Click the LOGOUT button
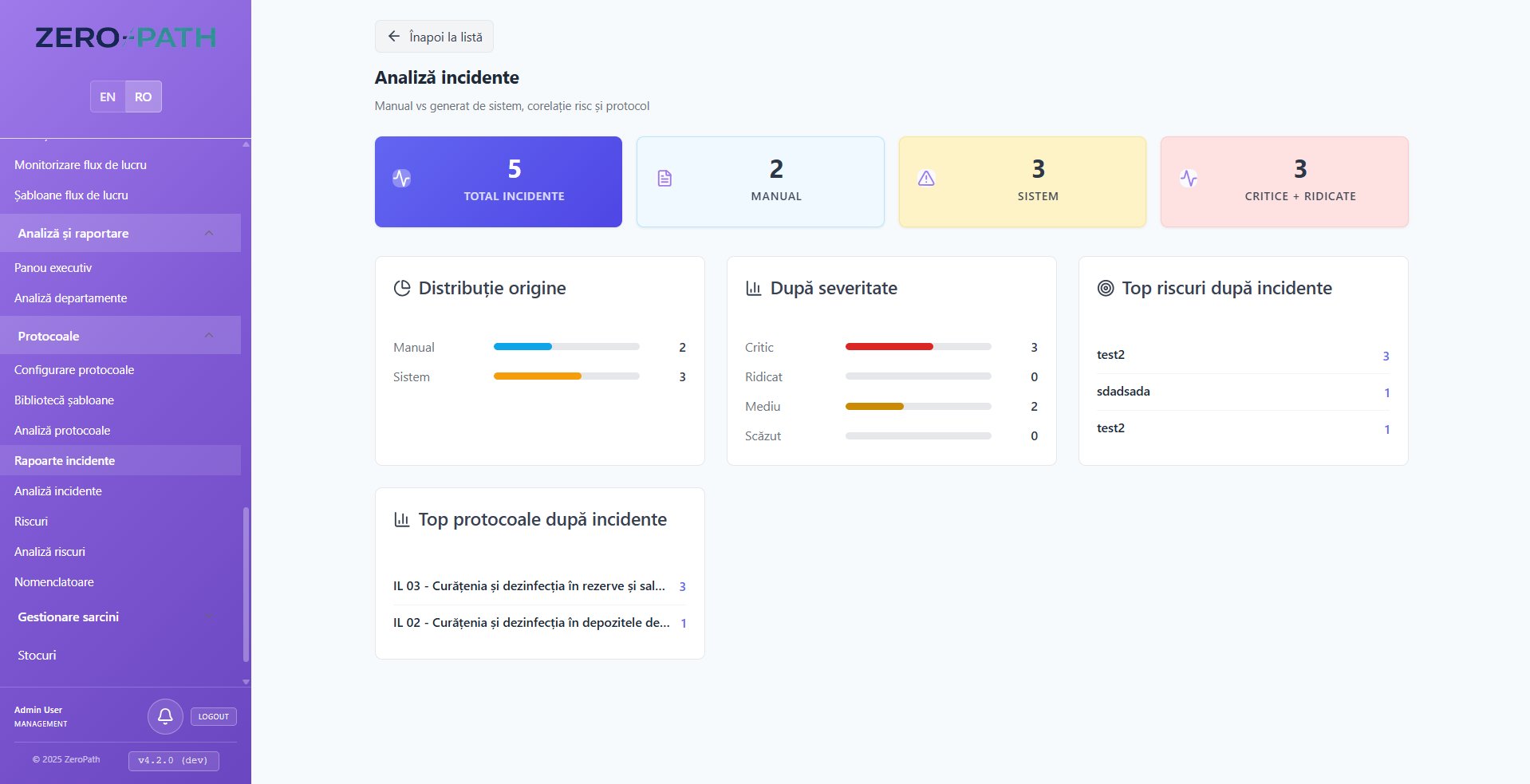 (x=213, y=716)
